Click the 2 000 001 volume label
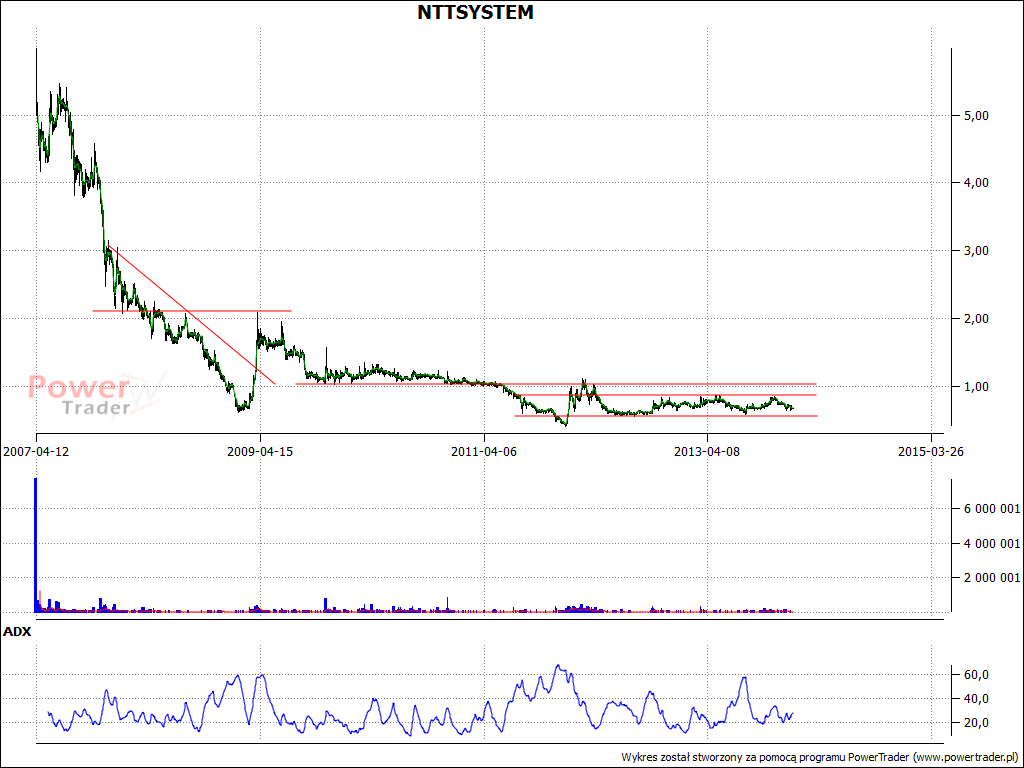The height and width of the screenshot is (768, 1024). 991,578
